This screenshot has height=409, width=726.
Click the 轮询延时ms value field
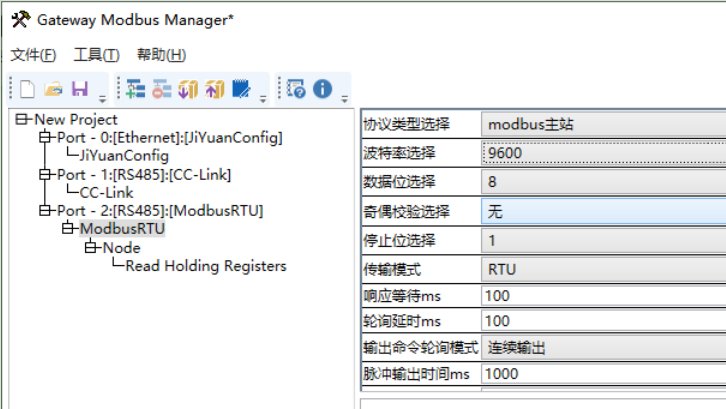coord(604,321)
